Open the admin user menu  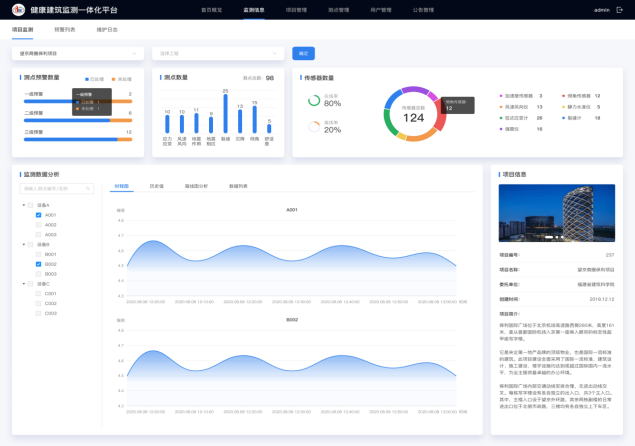click(605, 10)
